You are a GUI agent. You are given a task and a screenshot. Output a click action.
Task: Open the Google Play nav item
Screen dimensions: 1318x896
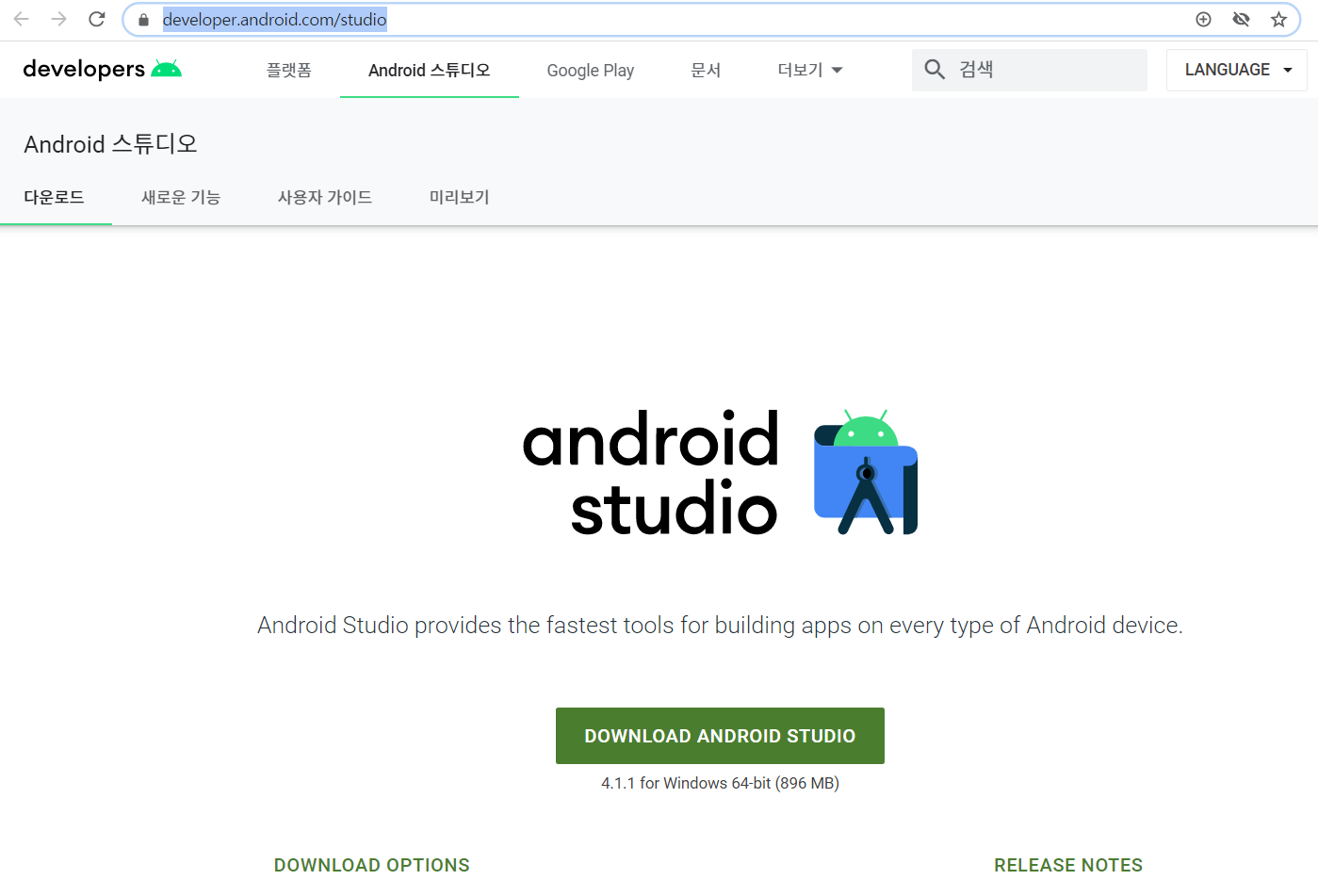(591, 71)
